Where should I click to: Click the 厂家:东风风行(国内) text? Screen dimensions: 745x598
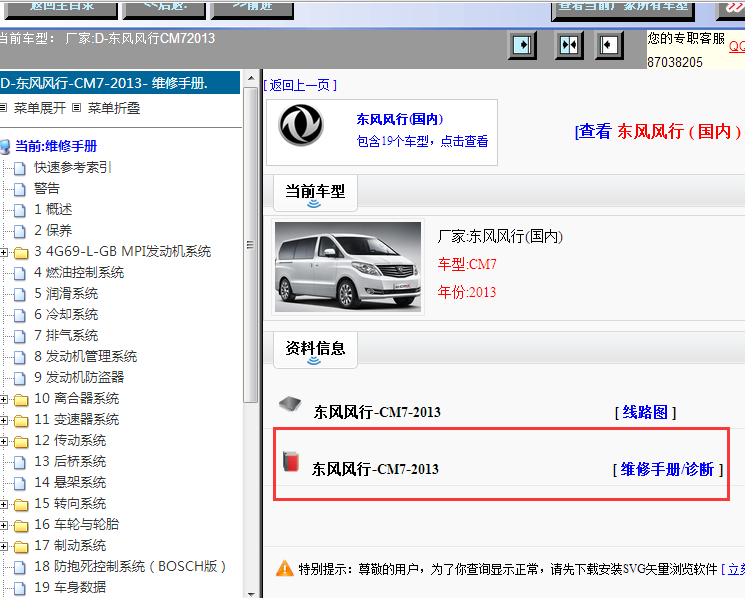point(500,236)
